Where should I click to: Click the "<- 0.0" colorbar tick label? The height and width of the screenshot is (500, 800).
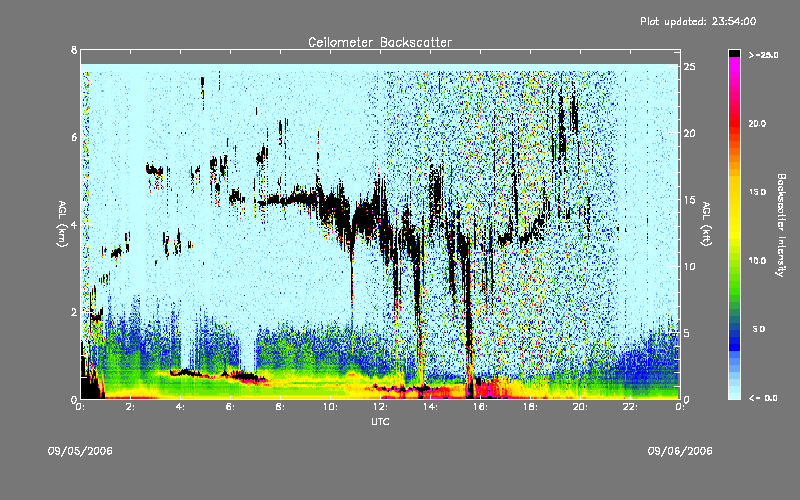[x=763, y=398]
